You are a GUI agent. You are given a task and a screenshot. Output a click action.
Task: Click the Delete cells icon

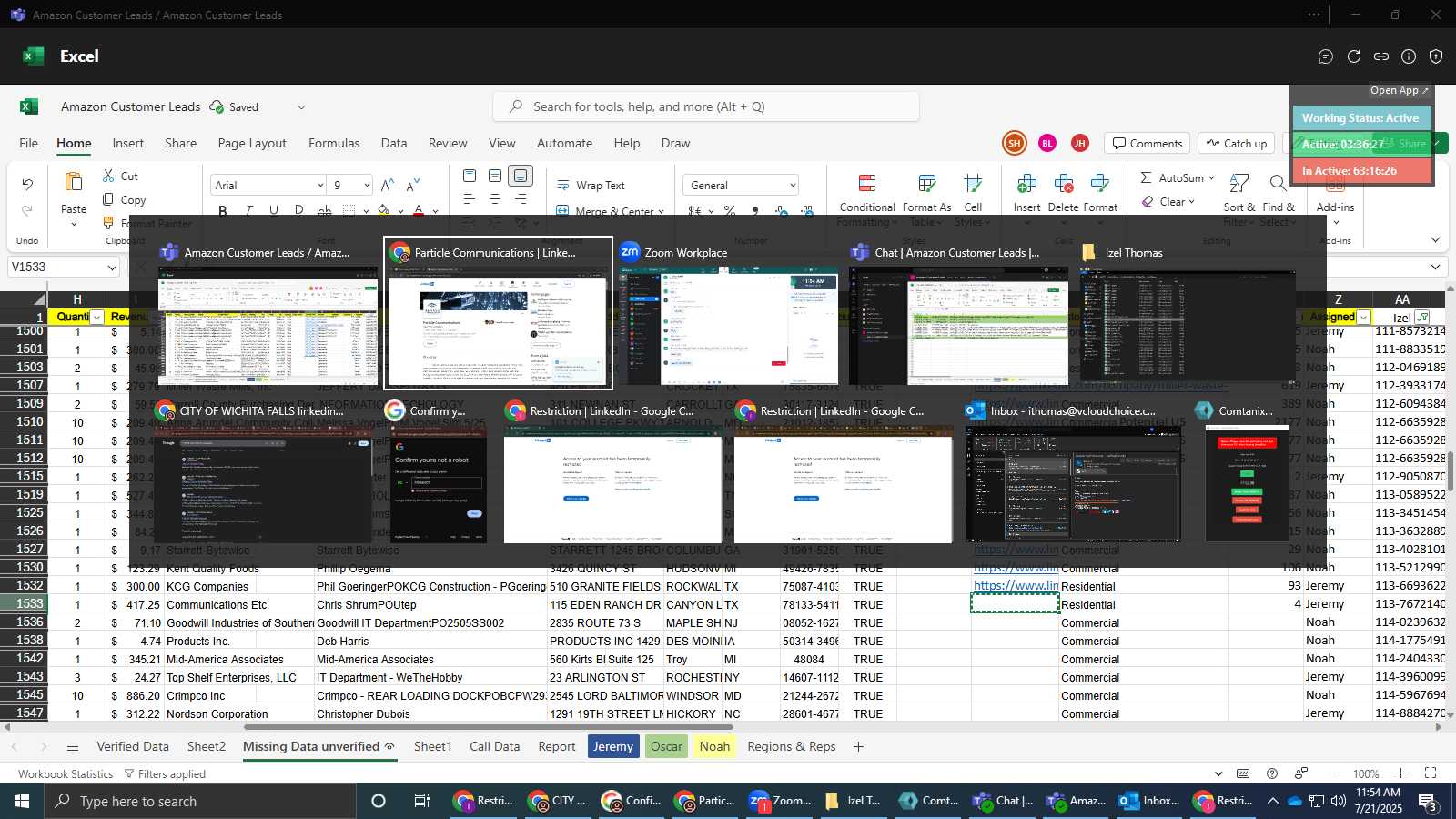1063,184
